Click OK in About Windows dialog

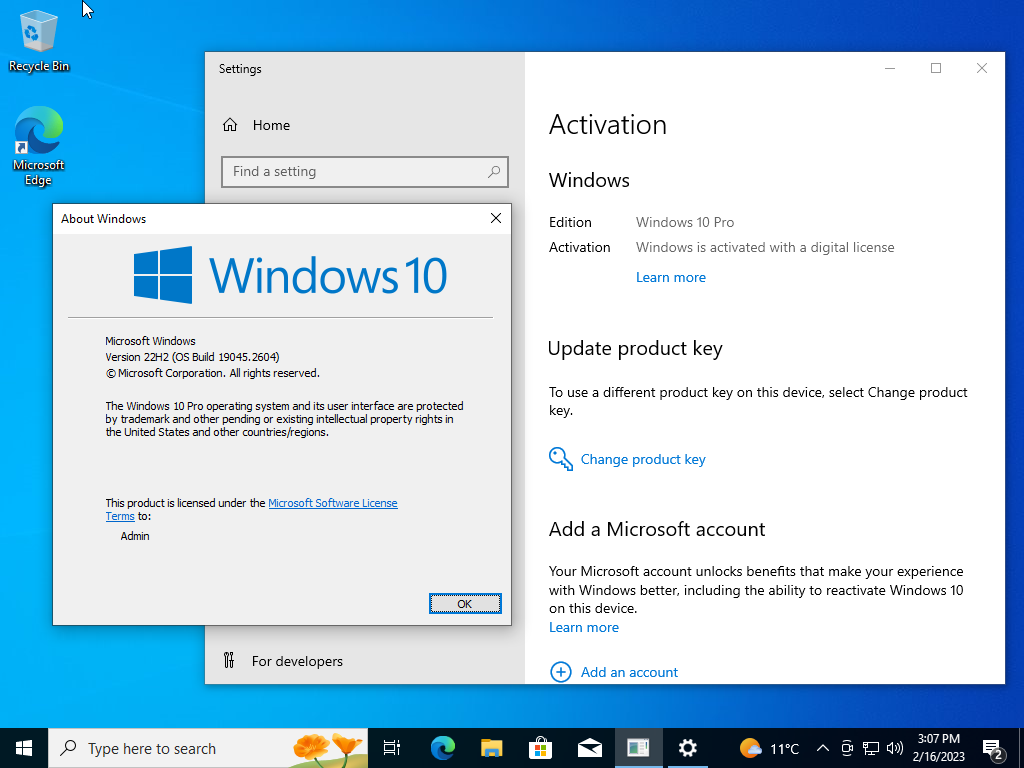(x=465, y=603)
